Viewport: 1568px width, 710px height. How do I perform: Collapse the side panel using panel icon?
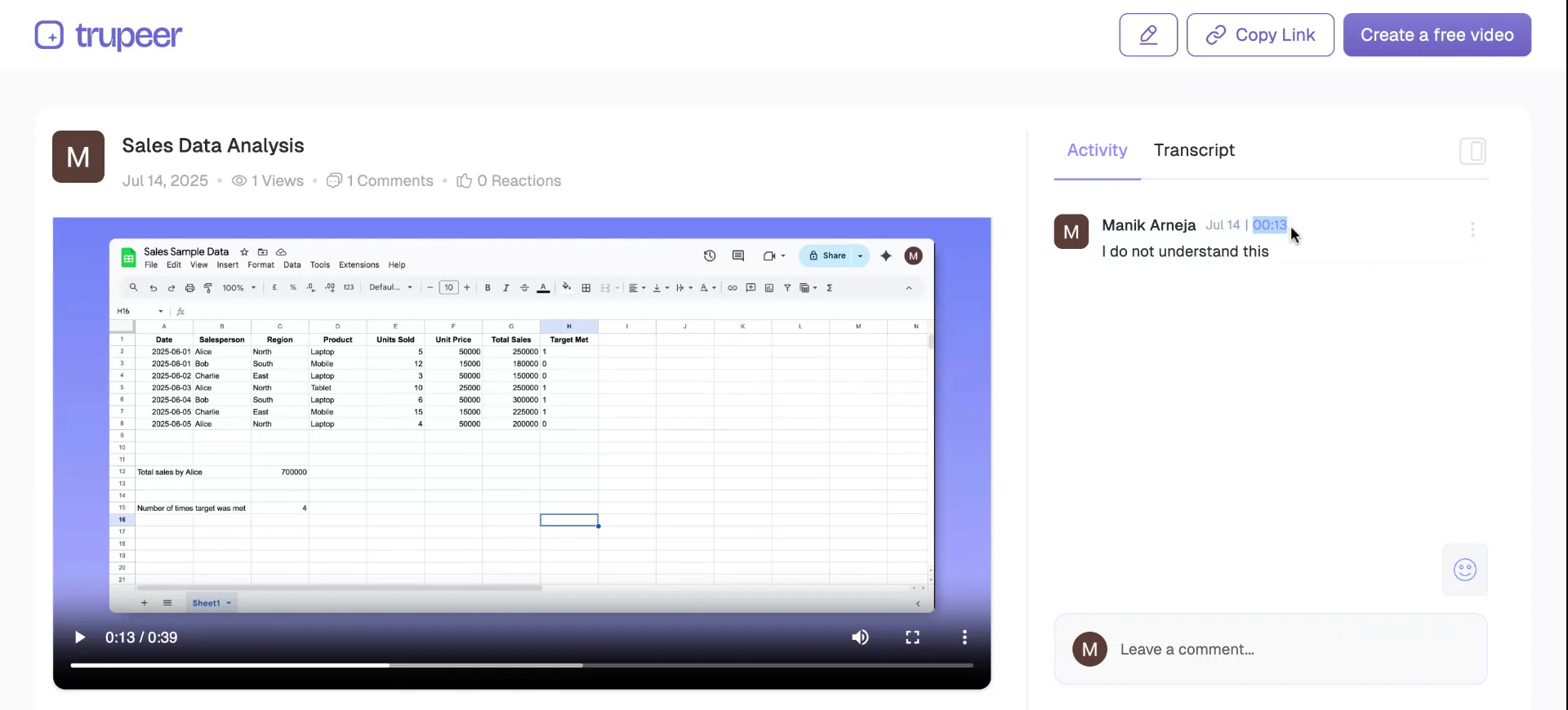[x=1472, y=151]
